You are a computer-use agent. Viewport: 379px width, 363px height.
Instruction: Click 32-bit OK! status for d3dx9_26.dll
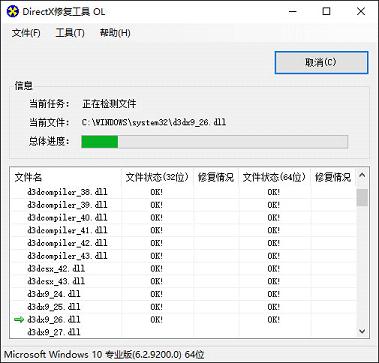click(x=157, y=320)
